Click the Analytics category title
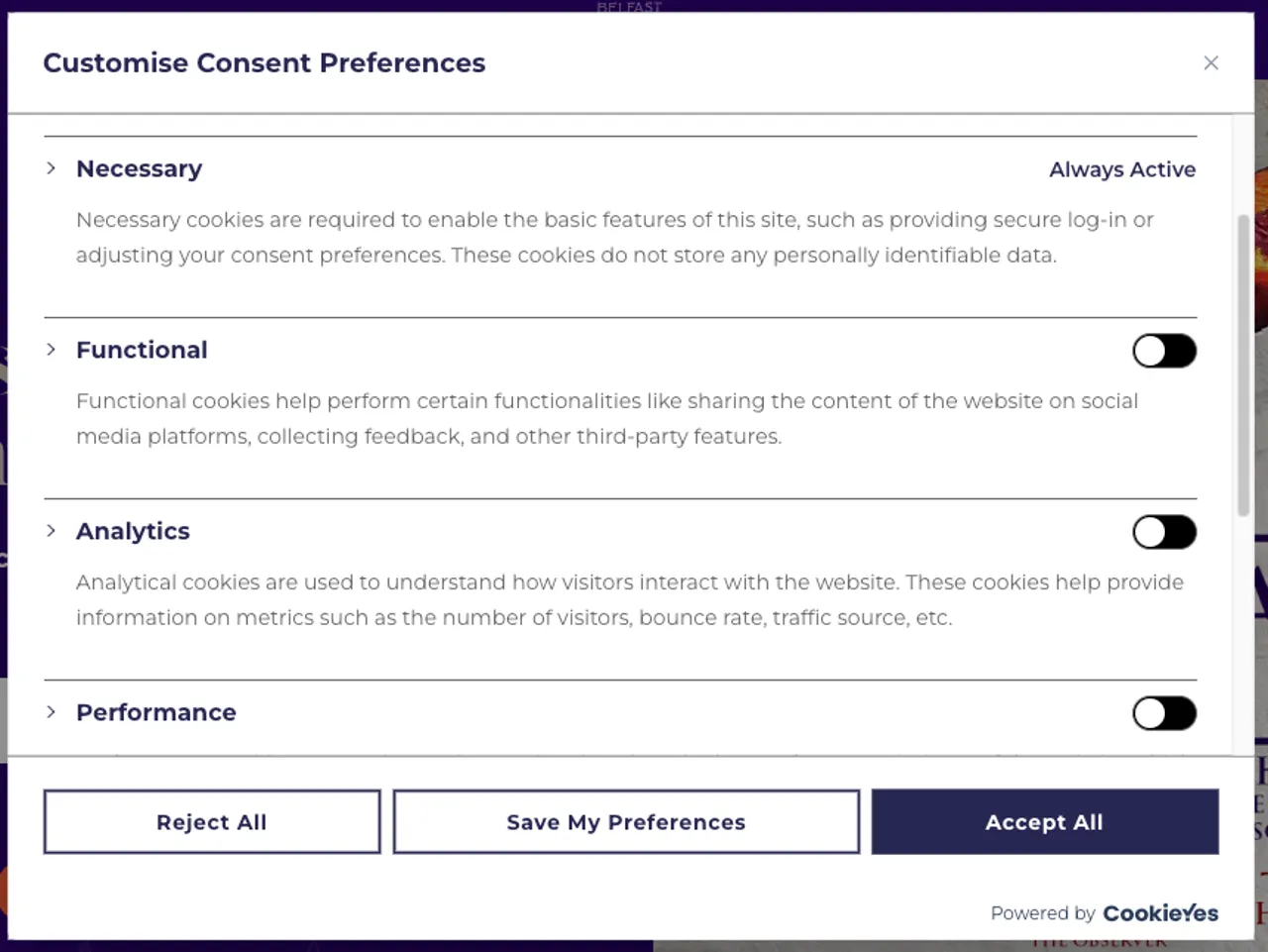Image resolution: width=1268 pixels, height=952 pixels. (133, 532)
